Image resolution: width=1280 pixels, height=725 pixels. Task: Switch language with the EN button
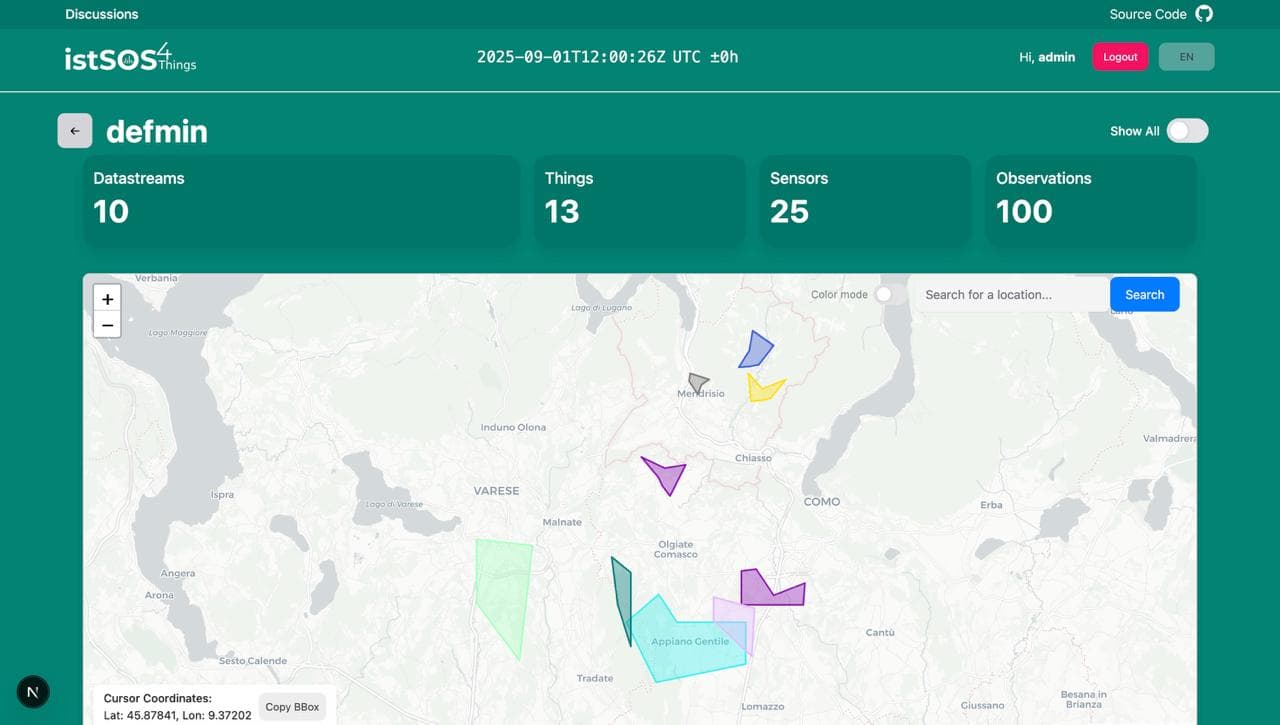tap(1186, 57)
